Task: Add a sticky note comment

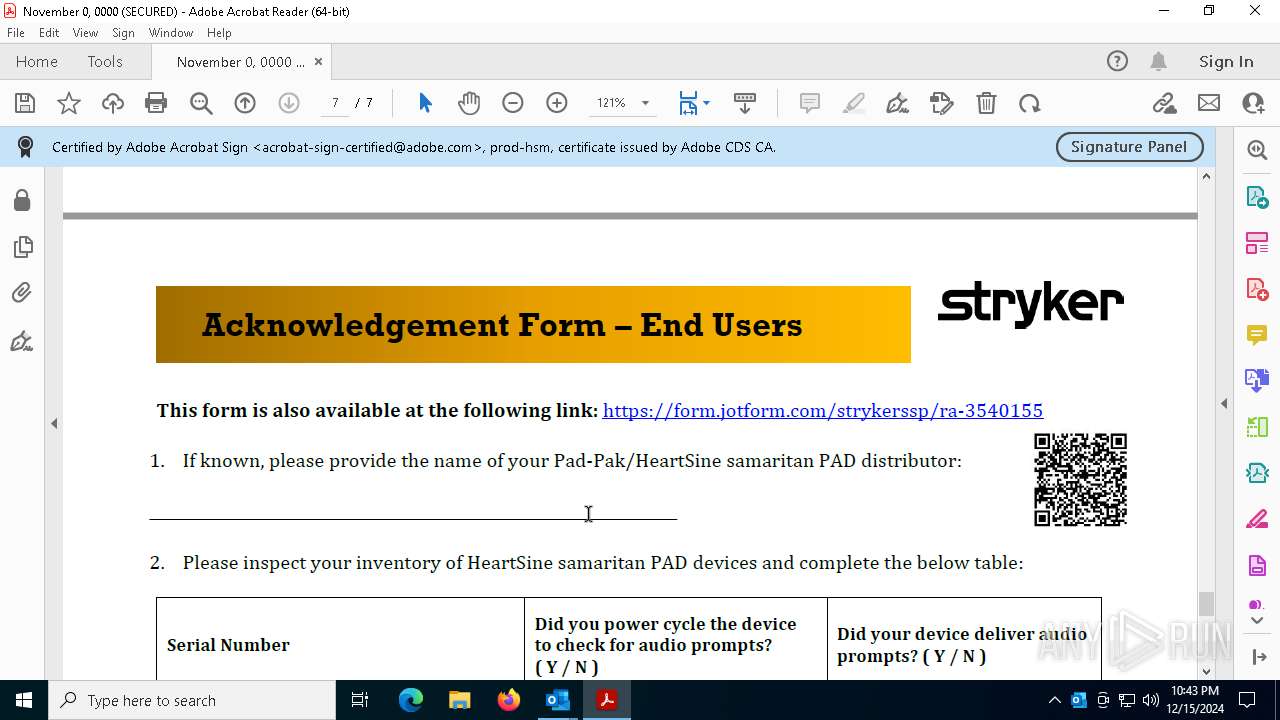Action: coord(810,103)
